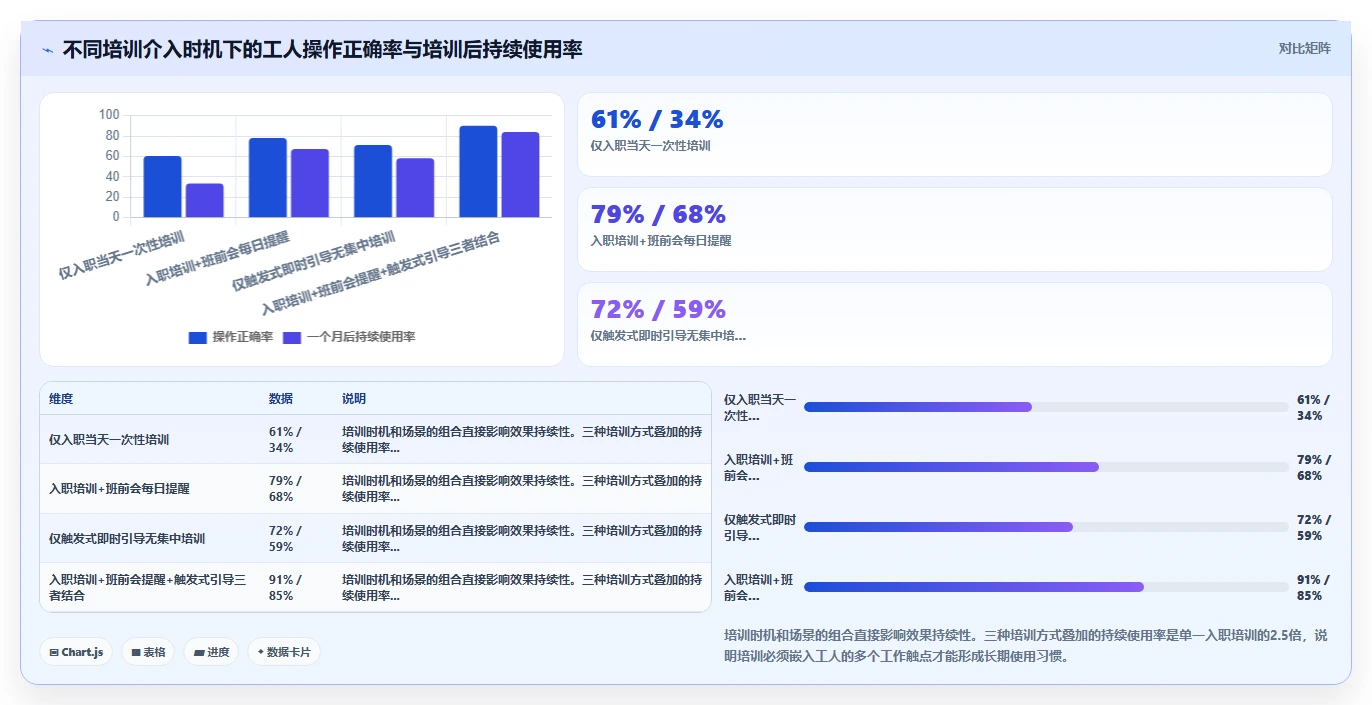Click table row 仅入职当天一次性培训
The image size is (1372, 705).
[375, 439]
